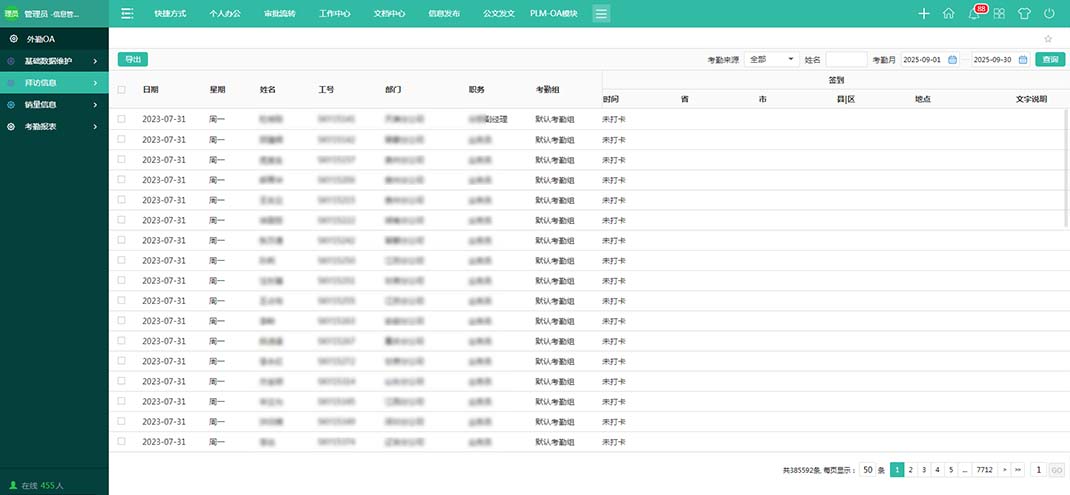Go to the home icon
This screenshot has height=495, width=1070.
click(948, 14)
